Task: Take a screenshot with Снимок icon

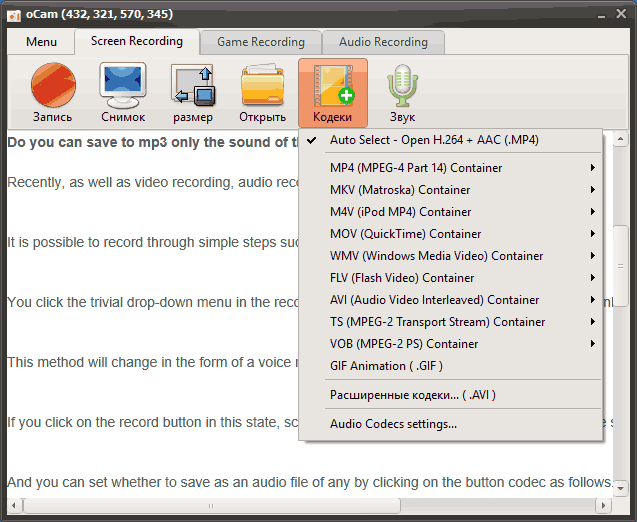Action: click(123, 85)
